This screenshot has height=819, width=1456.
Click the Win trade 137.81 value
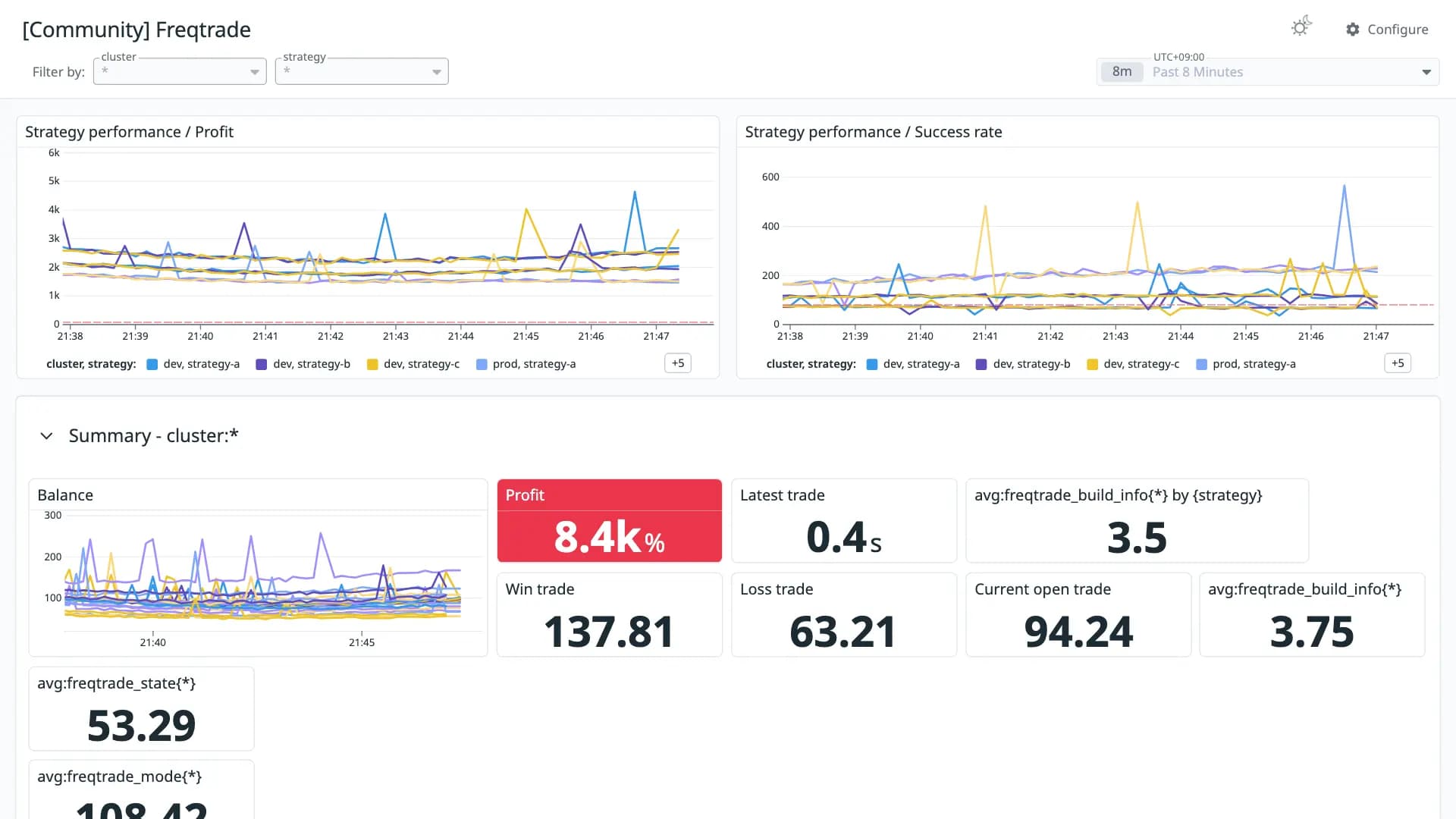(609, 631)
